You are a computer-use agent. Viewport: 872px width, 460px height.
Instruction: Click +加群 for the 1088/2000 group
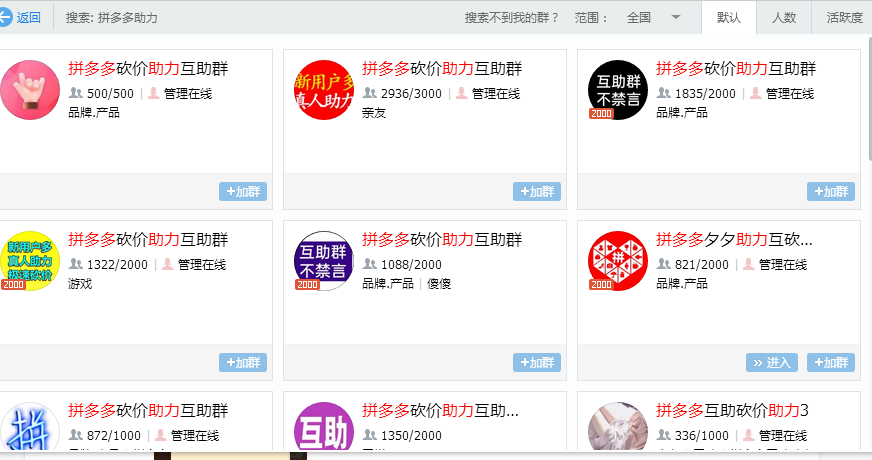point(537,363)
